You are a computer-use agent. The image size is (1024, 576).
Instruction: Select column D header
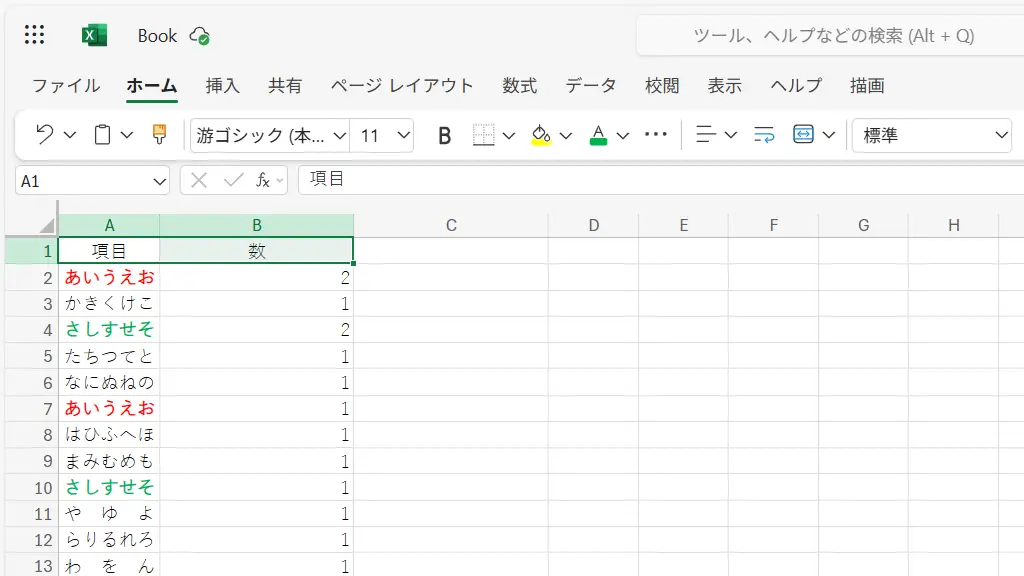point(594,225)
